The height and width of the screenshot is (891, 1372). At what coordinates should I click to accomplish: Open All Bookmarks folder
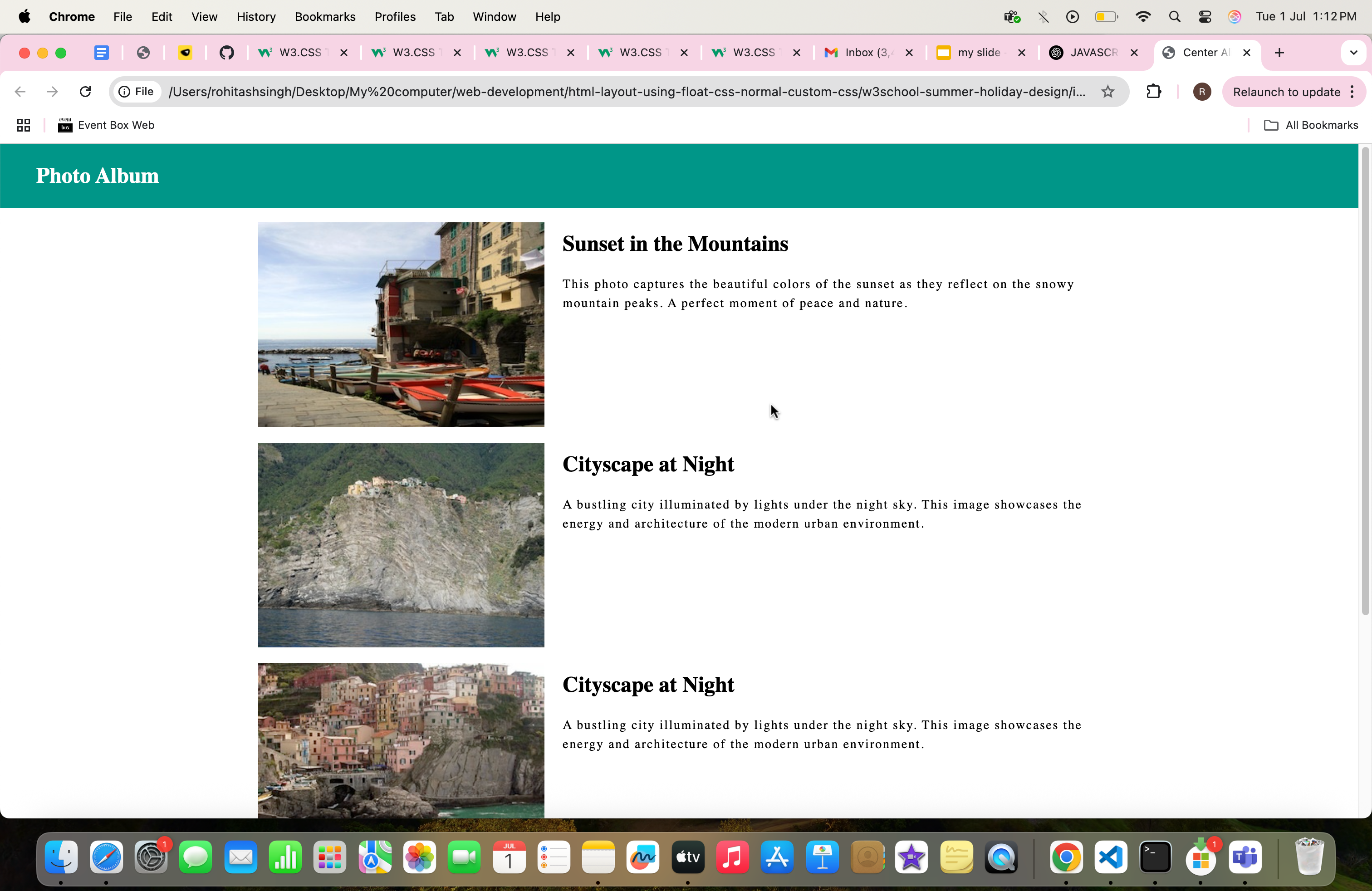pos(1311,125)
